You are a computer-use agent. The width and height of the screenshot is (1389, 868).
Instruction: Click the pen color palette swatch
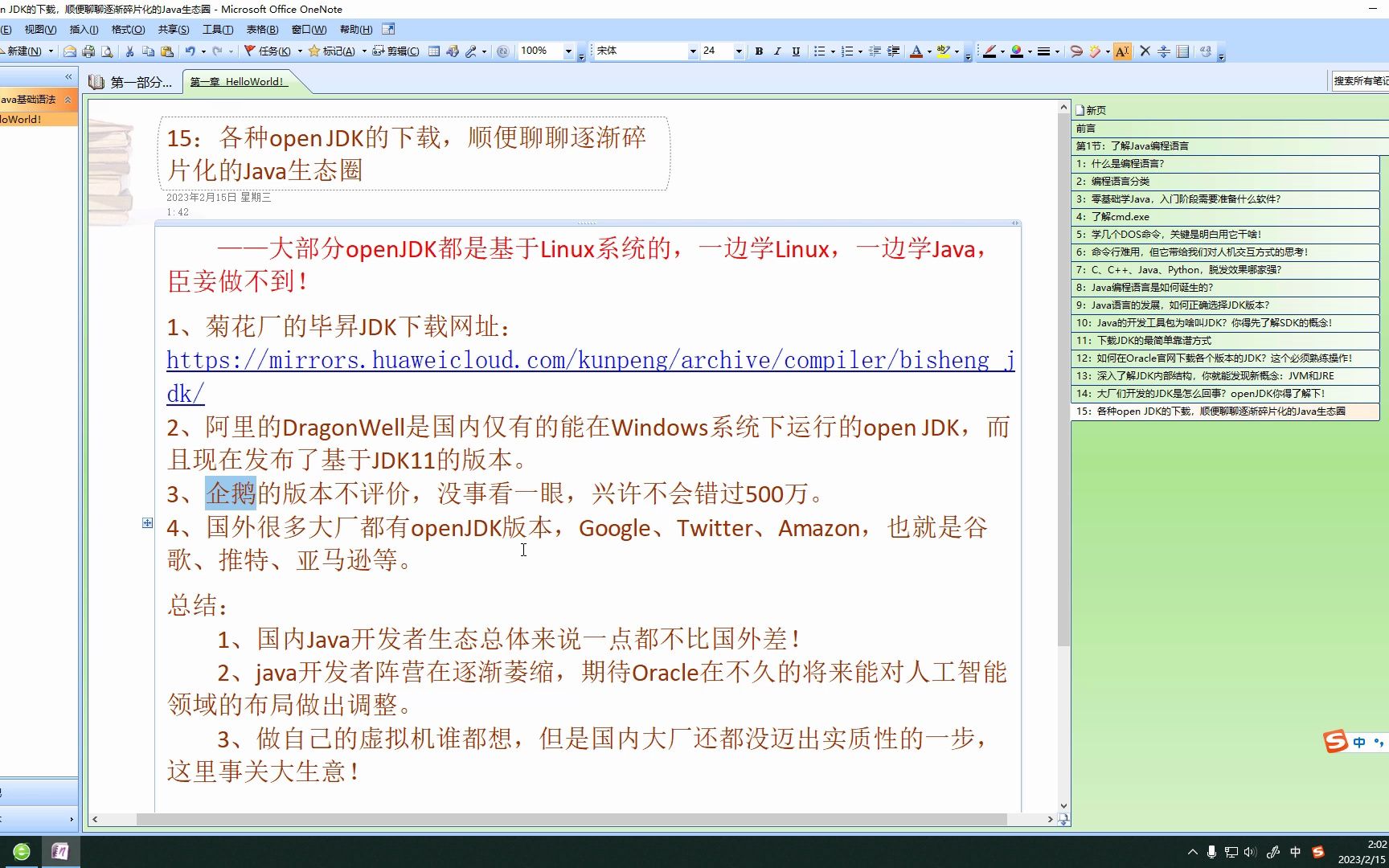pos(1017,51)
